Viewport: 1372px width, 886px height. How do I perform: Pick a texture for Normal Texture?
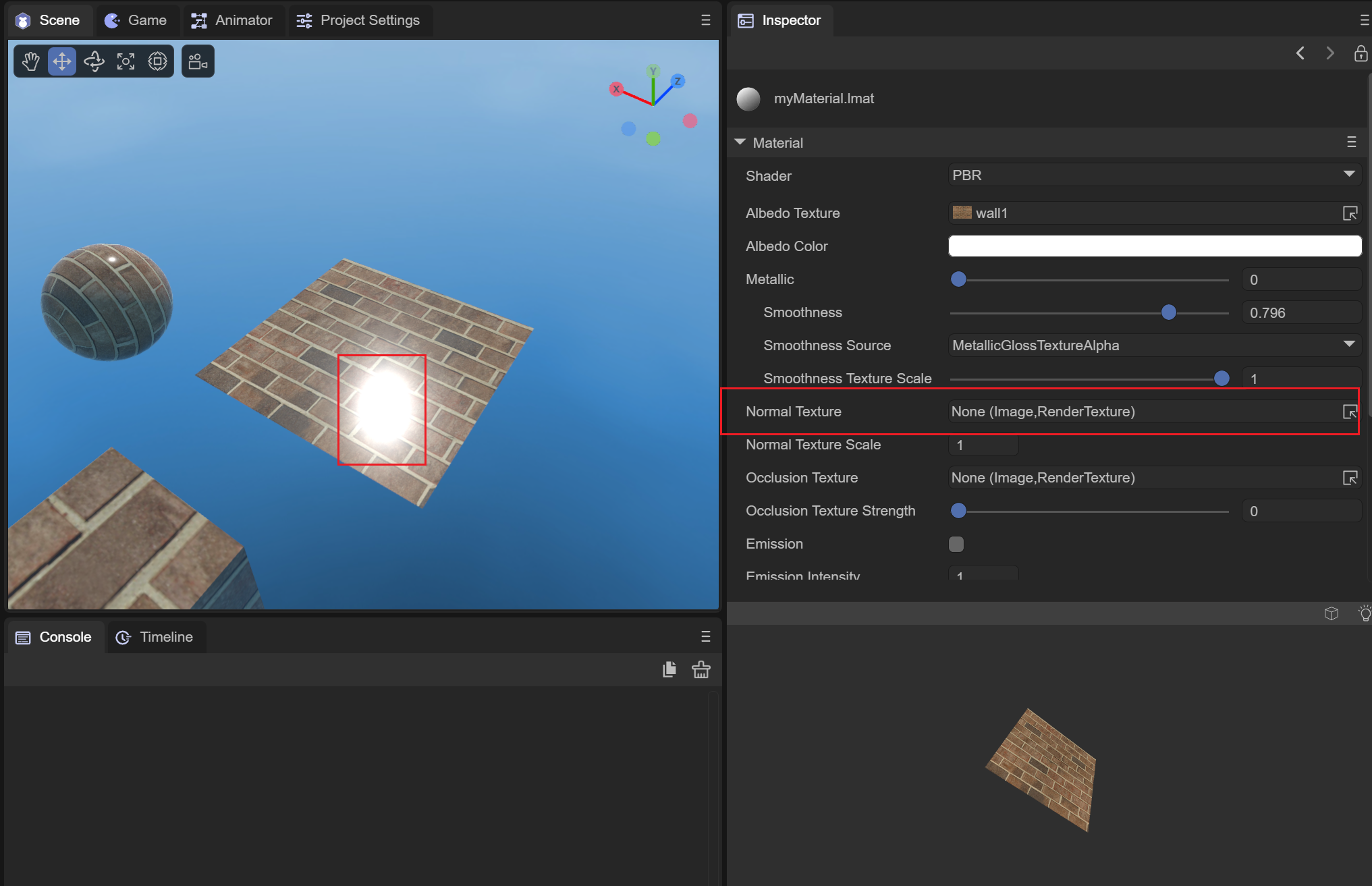coord(1349,412)
